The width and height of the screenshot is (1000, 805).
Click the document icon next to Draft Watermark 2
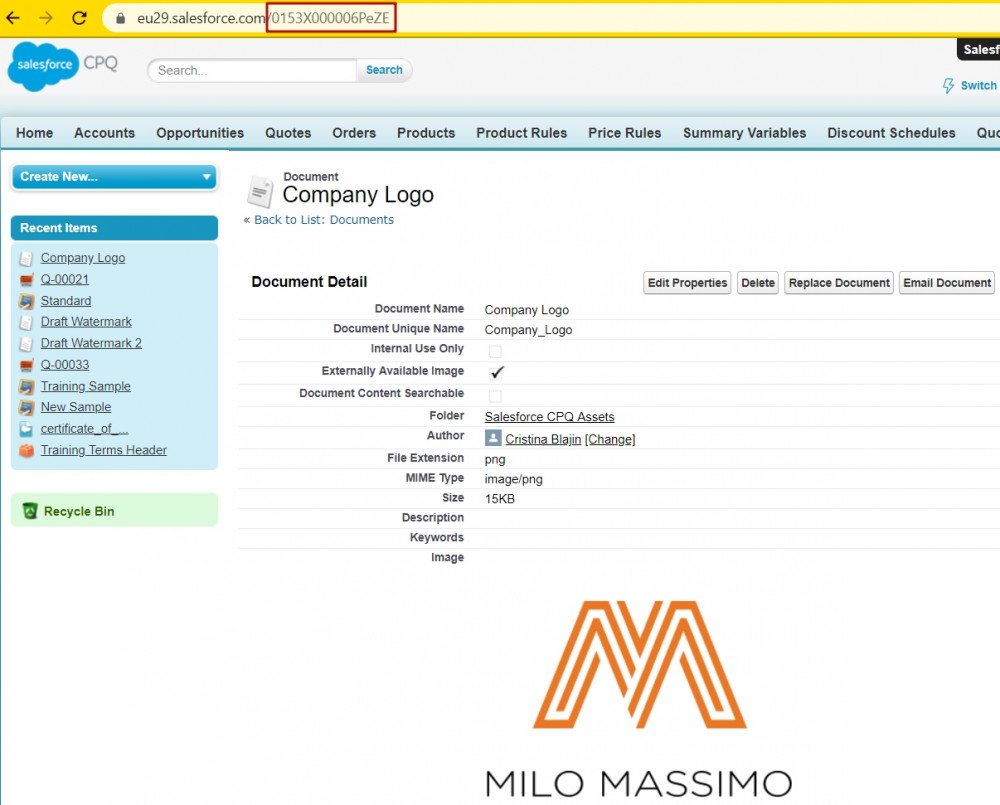26,344
